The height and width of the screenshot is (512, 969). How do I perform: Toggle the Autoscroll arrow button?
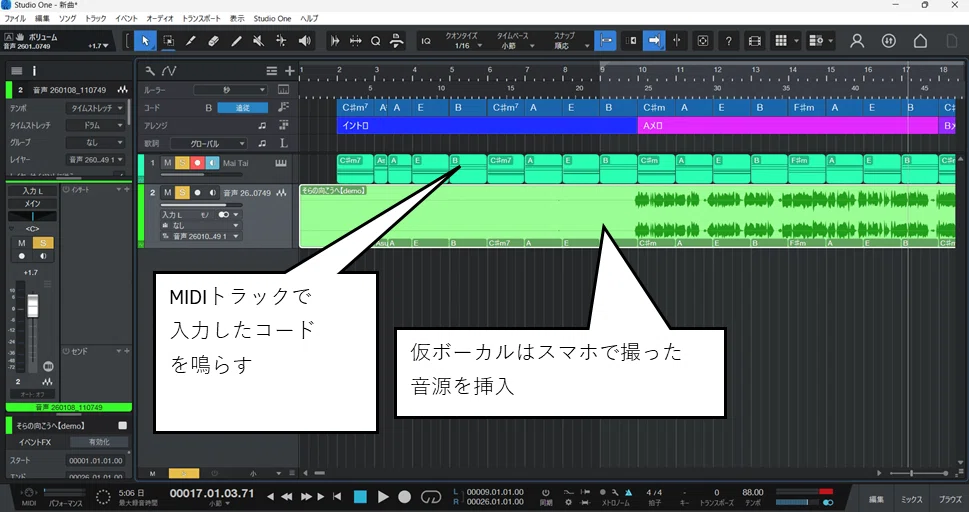[x=653, y=41]
